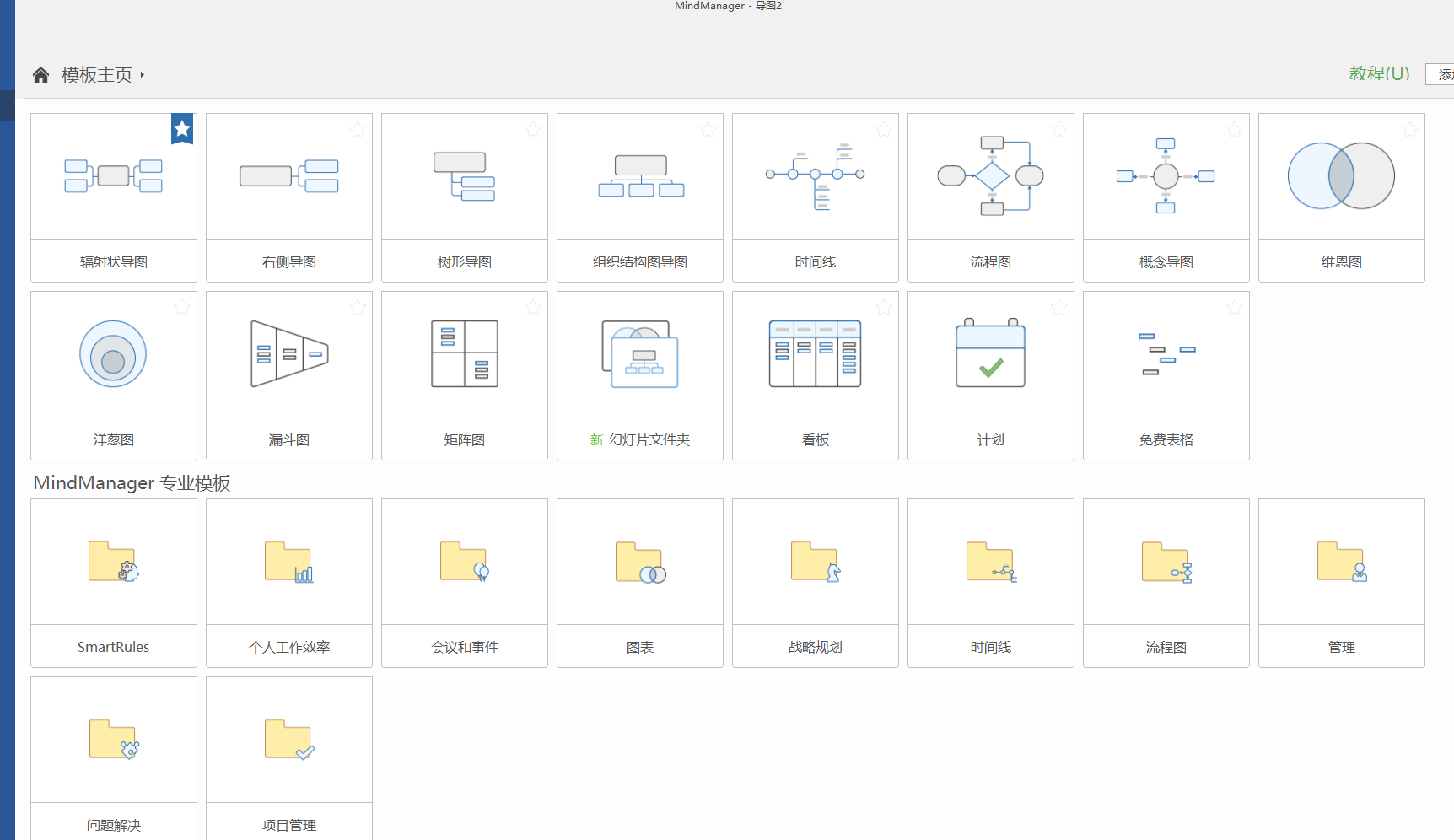Click the 维恩图 label

(x=1342, y=262)
